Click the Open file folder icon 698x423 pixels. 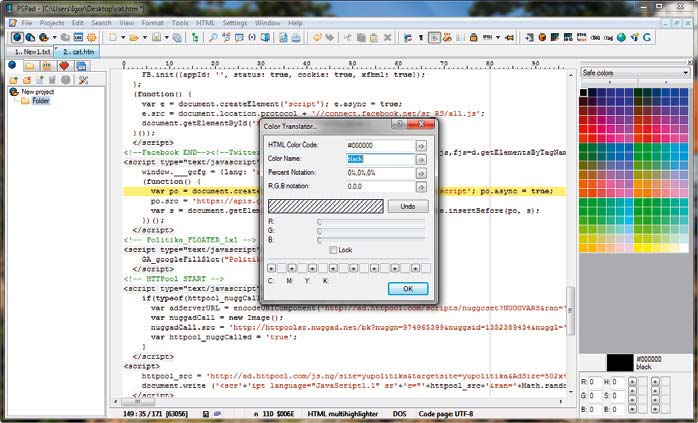point(134,37)
